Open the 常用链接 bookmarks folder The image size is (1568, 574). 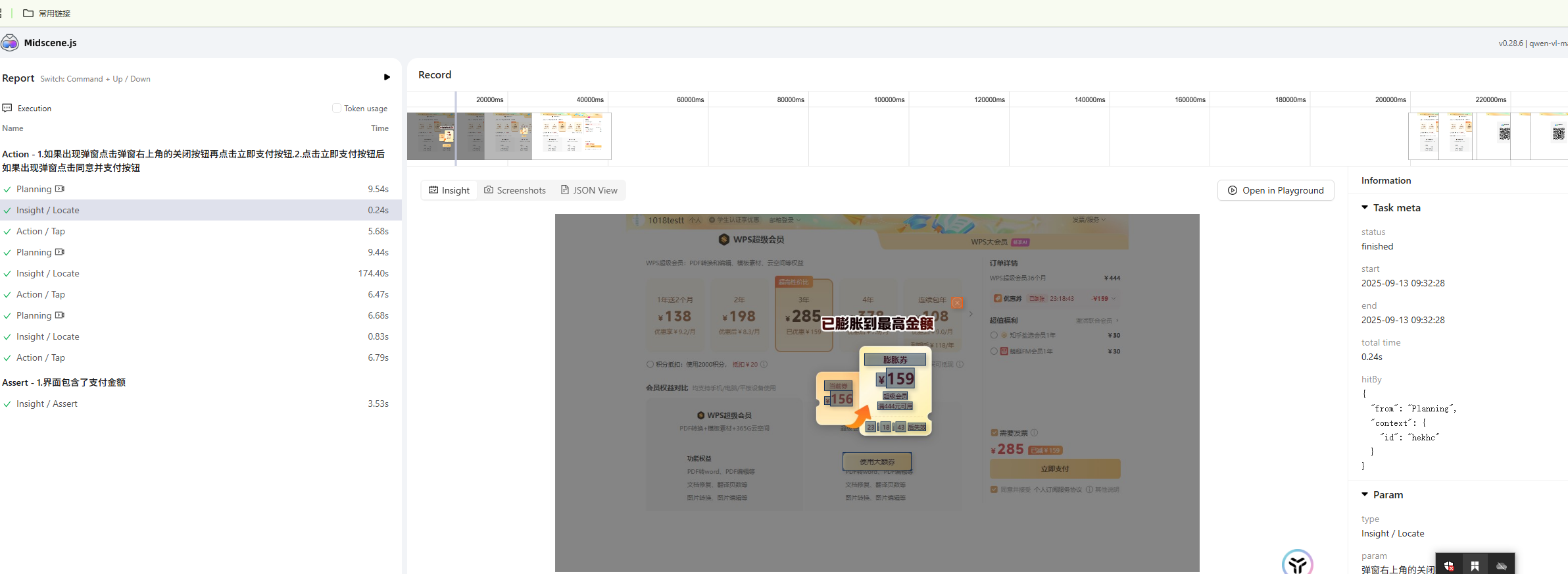click(x=47, y=13)
